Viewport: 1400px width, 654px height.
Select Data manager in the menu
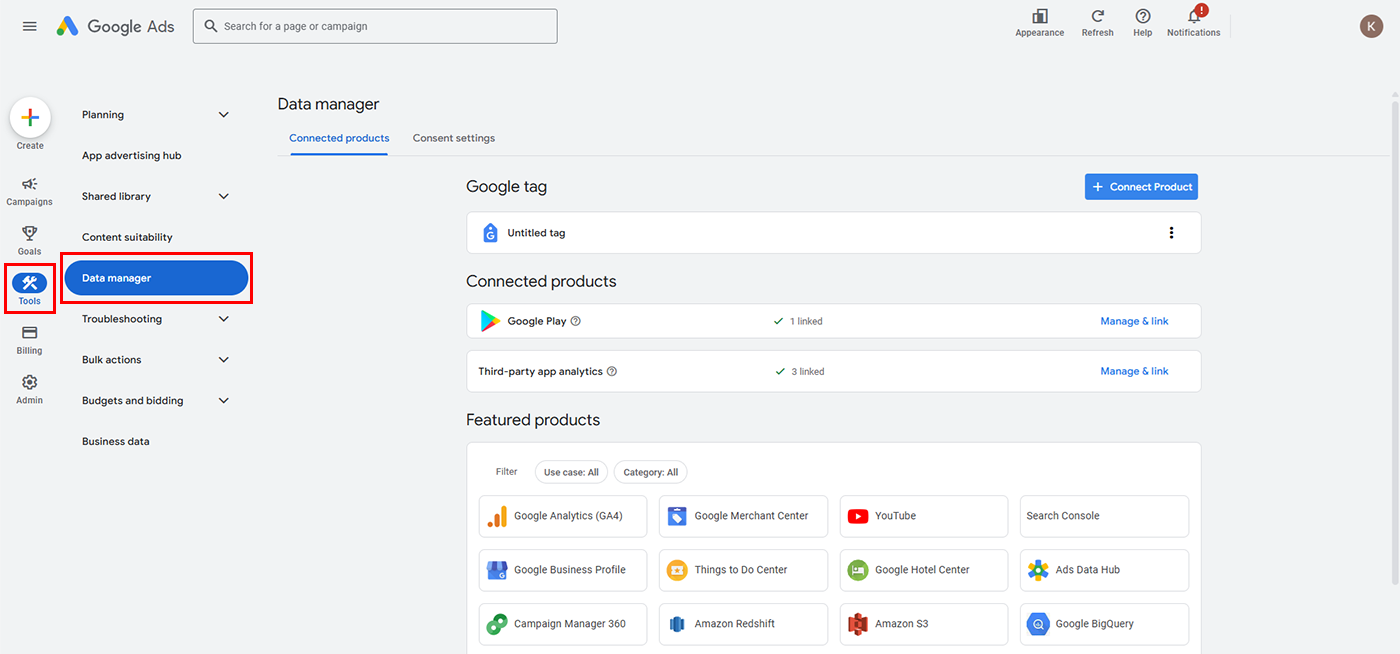[156, 278]
